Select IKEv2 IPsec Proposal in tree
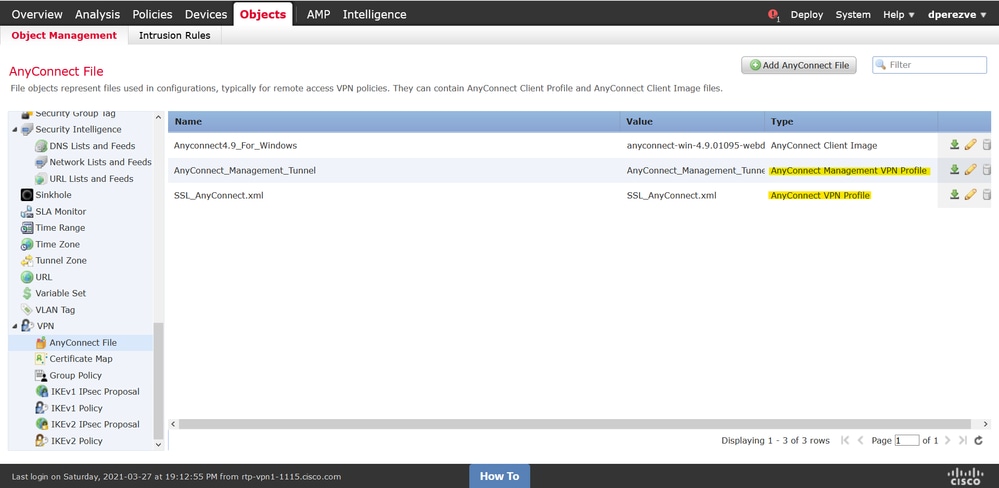 tap(95, 424)
